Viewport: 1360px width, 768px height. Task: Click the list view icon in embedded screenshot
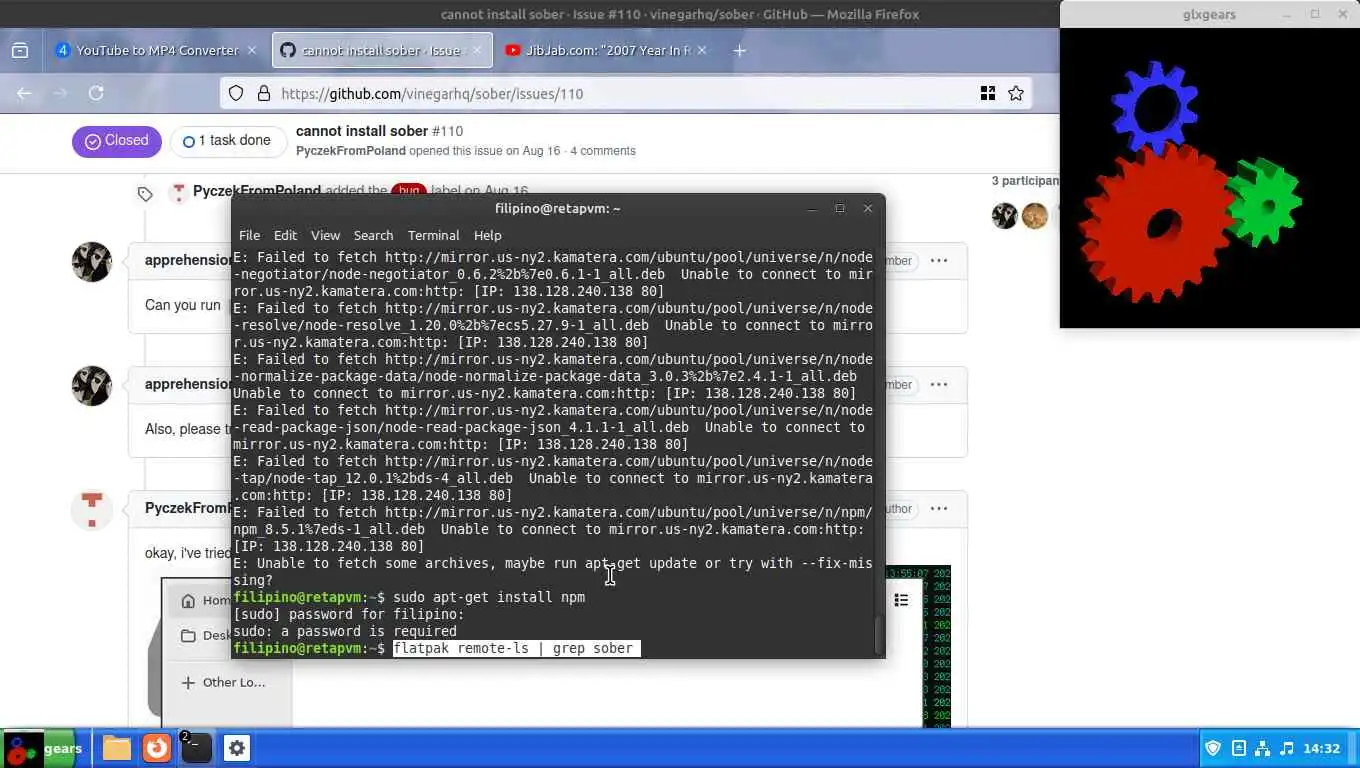[901, 600]
